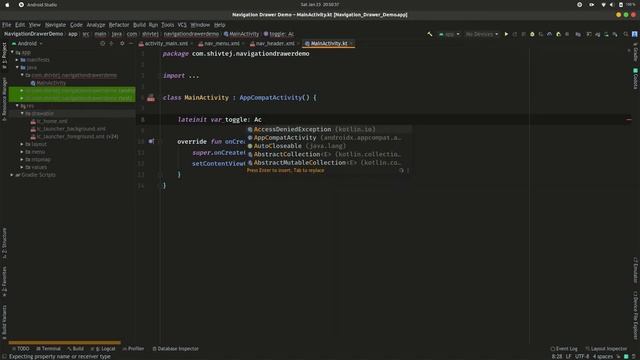Click the project panel settings gear icon
The height and width of the screenshot is (360, 640).
(122, 43)
